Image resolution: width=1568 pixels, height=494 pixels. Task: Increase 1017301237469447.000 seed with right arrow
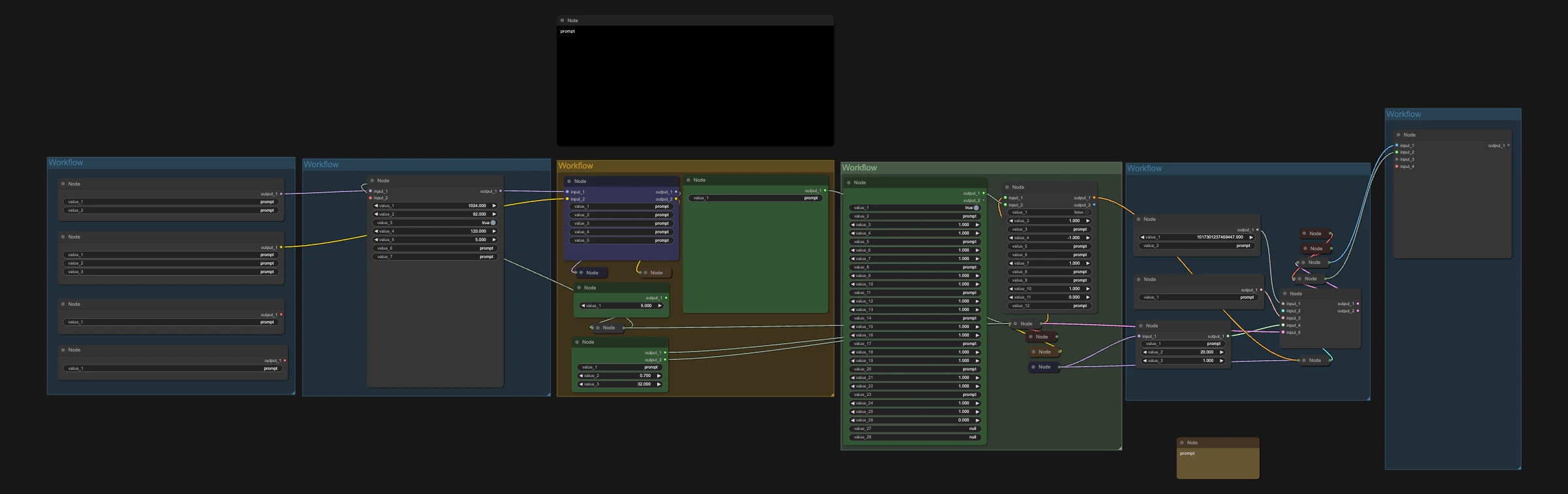[1251, 237]
